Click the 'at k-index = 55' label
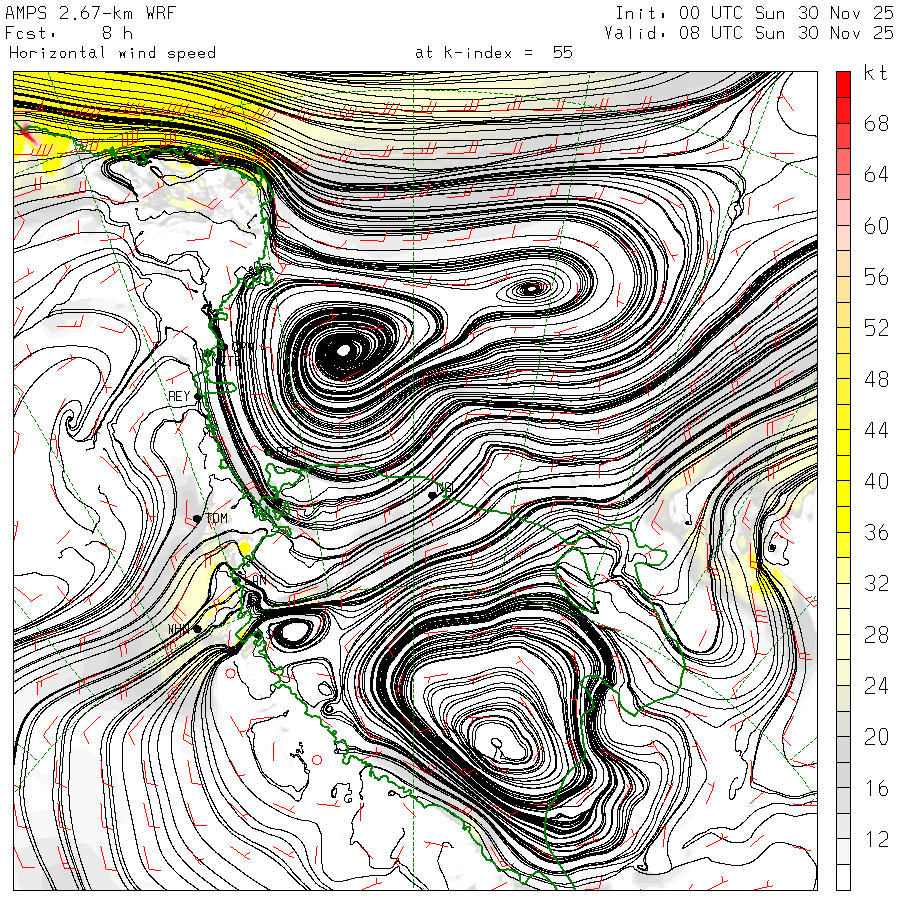Image resolution: width=900 pixels, height=900 pixels. pos(494,53)
